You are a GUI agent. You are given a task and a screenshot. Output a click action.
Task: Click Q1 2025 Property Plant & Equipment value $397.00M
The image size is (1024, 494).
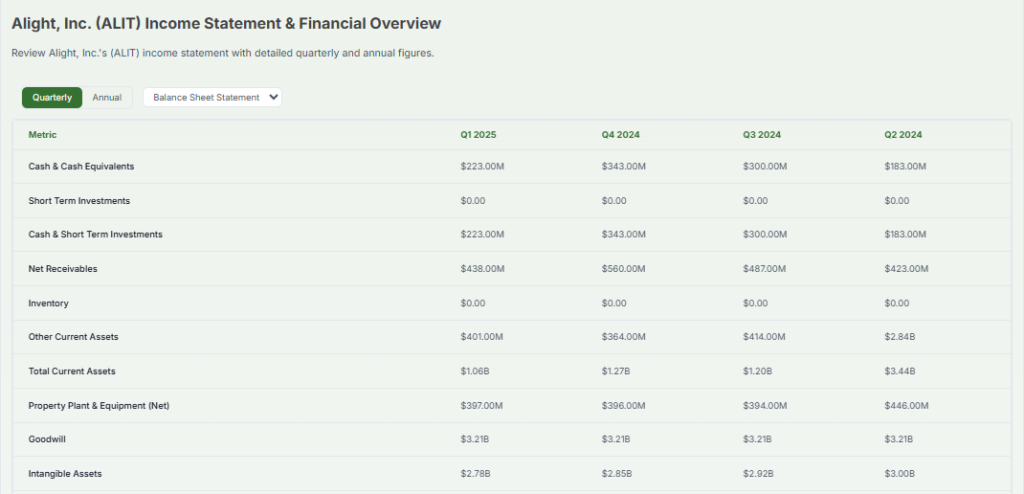pos(482,405)
